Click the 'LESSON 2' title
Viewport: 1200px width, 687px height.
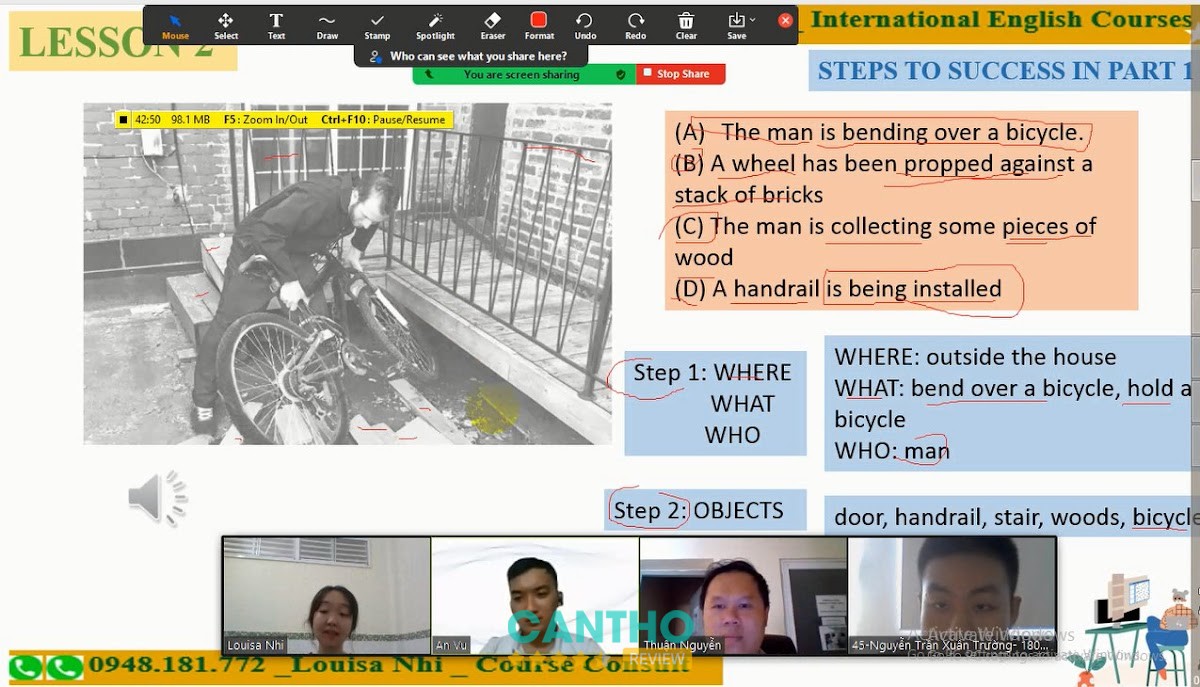tap(116, 44)
